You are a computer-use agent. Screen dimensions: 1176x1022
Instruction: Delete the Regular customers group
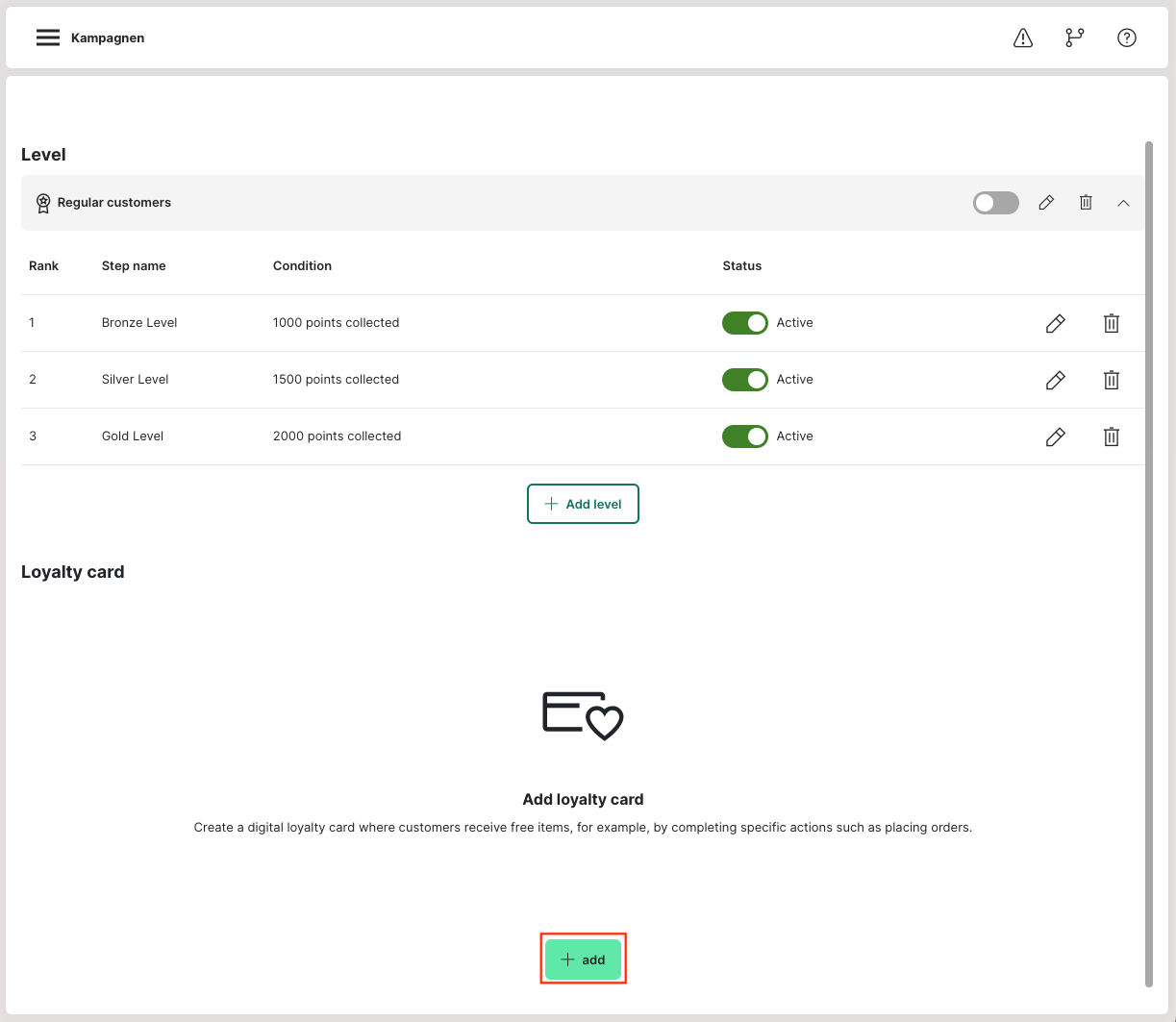pyautogui.click(x=1086, y=203)
